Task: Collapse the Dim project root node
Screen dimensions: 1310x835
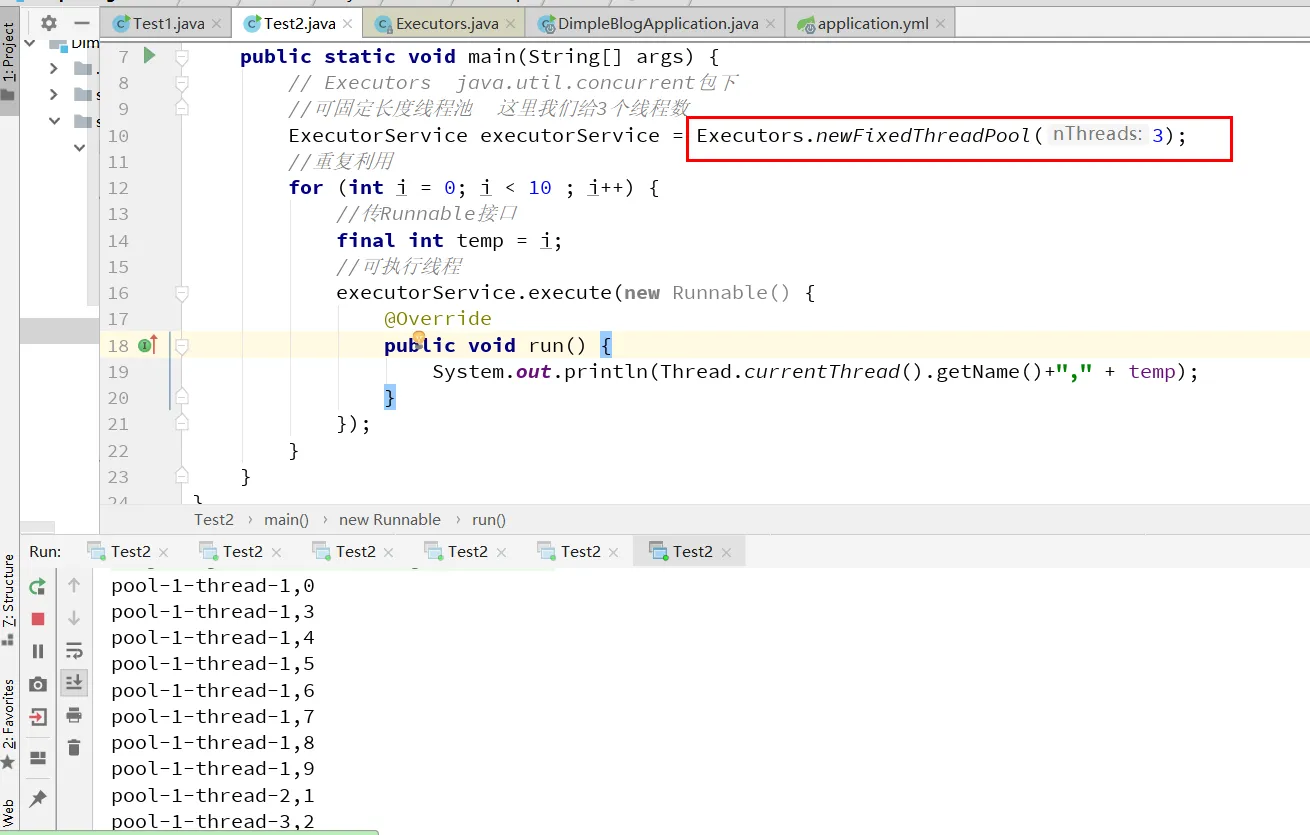Action: coord(28,43)
